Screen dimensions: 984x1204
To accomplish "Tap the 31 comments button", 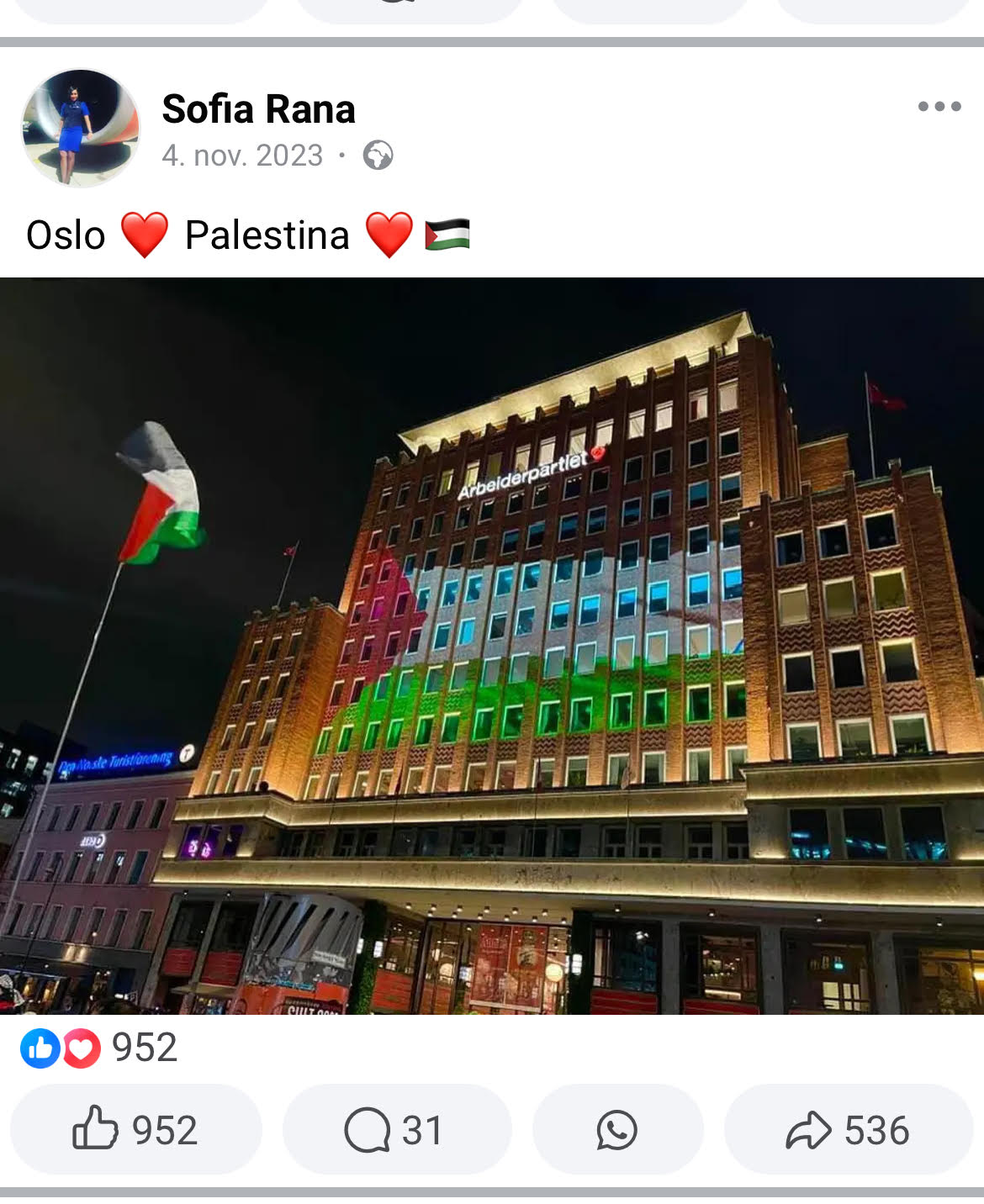I will (x=397, y=1129).
